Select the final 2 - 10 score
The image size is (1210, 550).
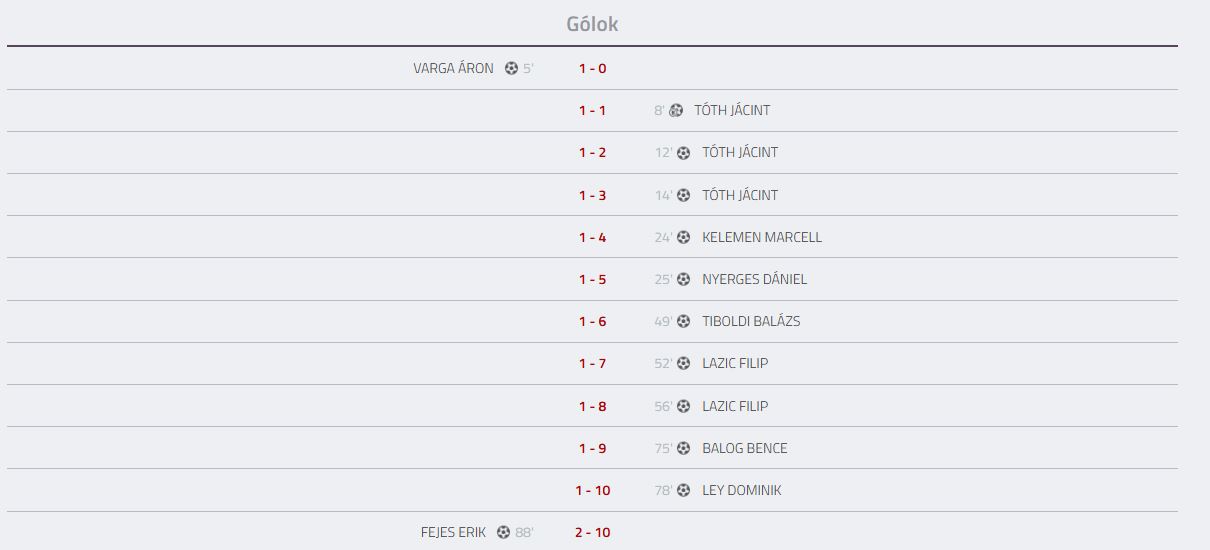click(592, 533)
